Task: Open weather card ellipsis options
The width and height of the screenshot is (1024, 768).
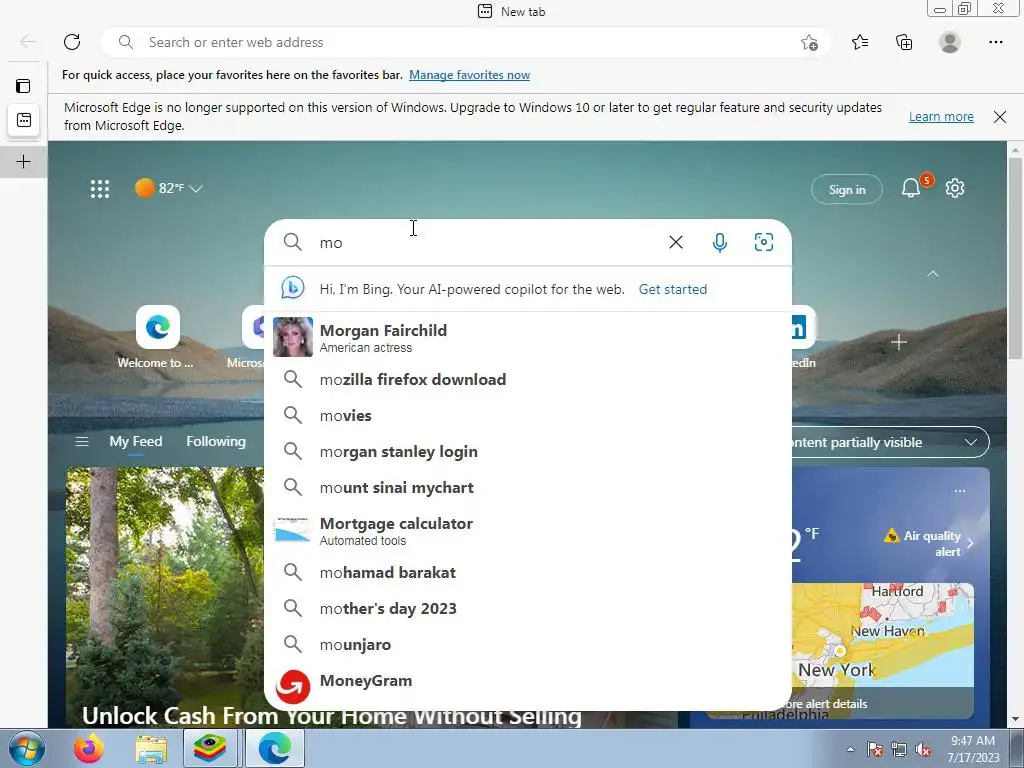Action: coord(959,490)
